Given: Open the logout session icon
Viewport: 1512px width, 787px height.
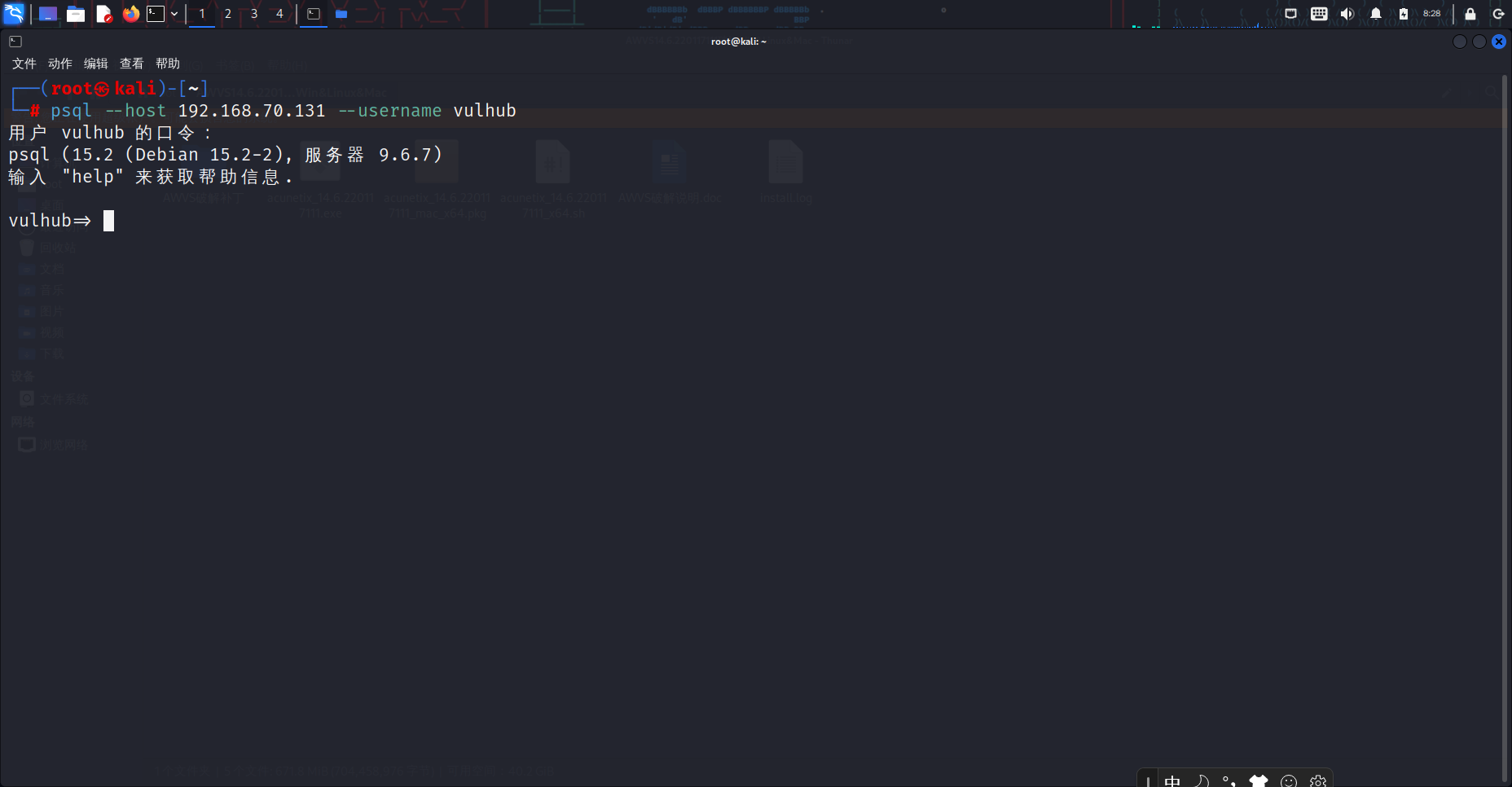Looking at the screenshot, I should (x=1498, y=14).
